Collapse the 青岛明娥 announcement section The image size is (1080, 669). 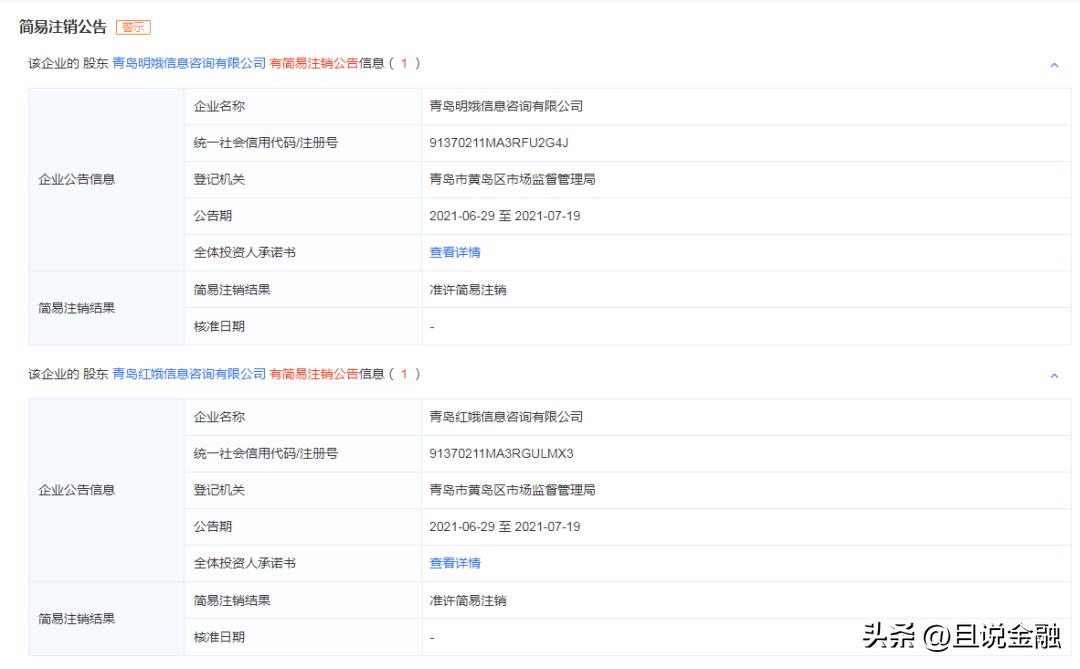[x=1053, y=64]
